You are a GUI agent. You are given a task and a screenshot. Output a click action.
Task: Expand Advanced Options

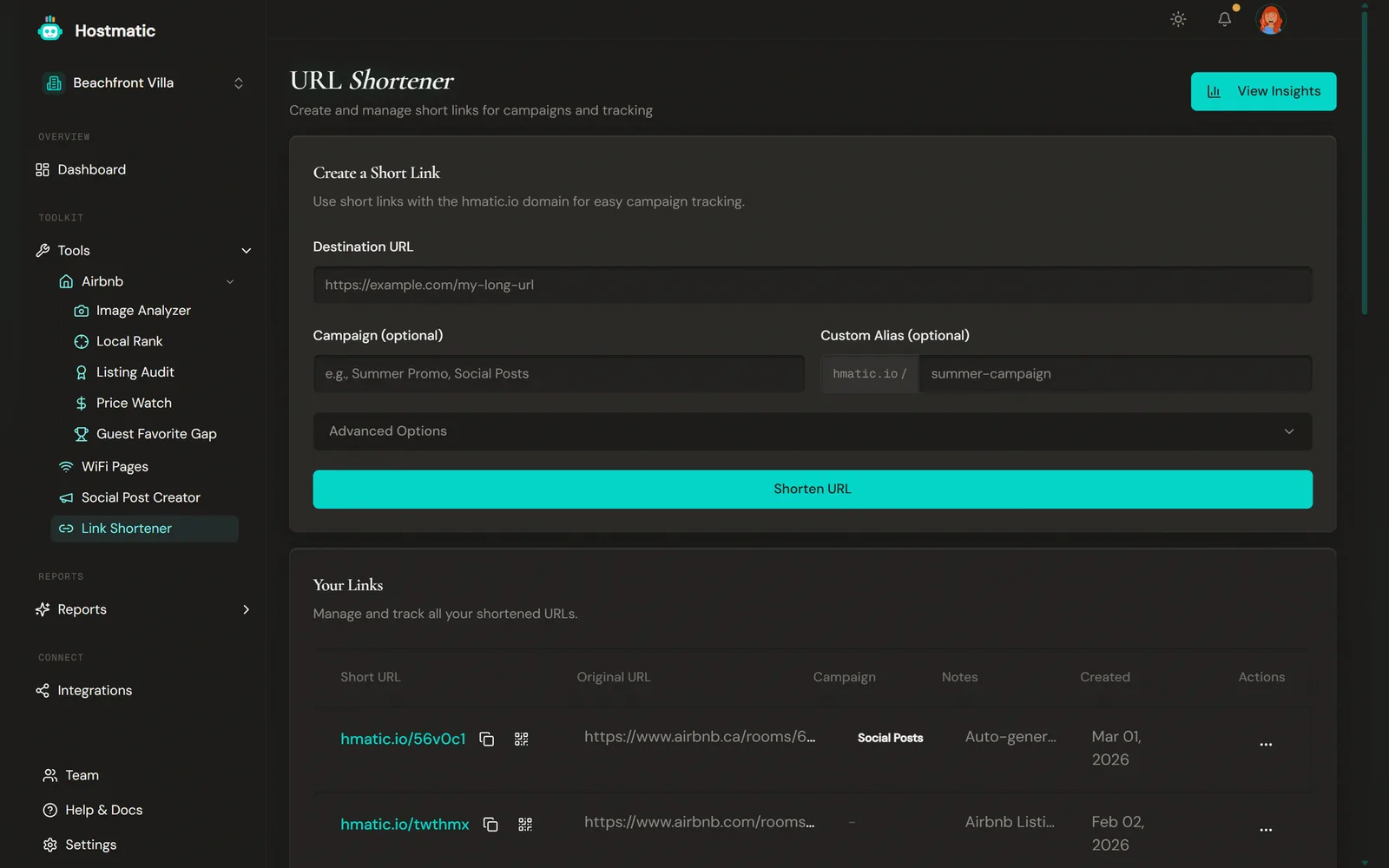pos(813,431)
